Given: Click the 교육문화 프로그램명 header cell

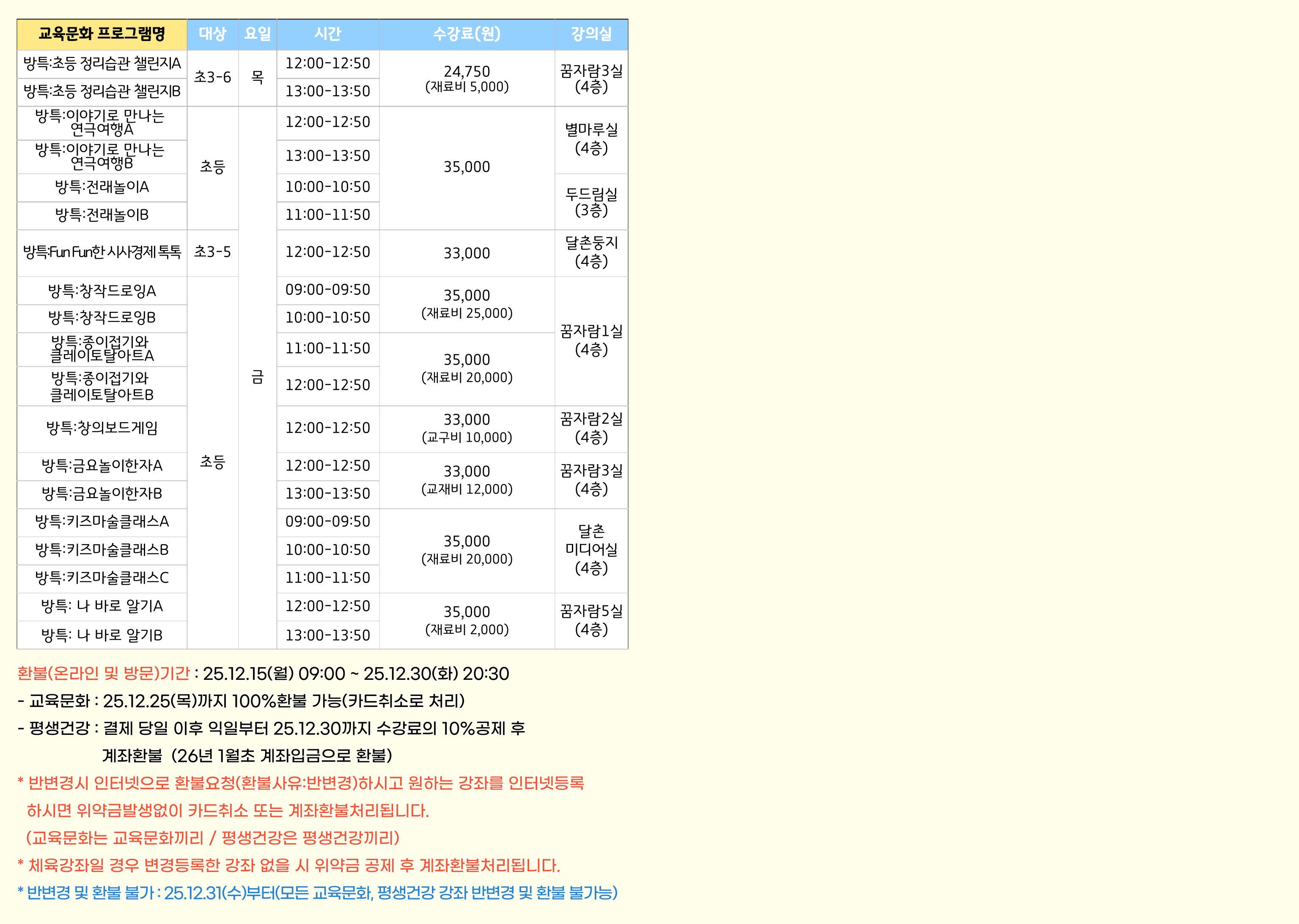Looking at the screenshot, I should coord(102,34).
